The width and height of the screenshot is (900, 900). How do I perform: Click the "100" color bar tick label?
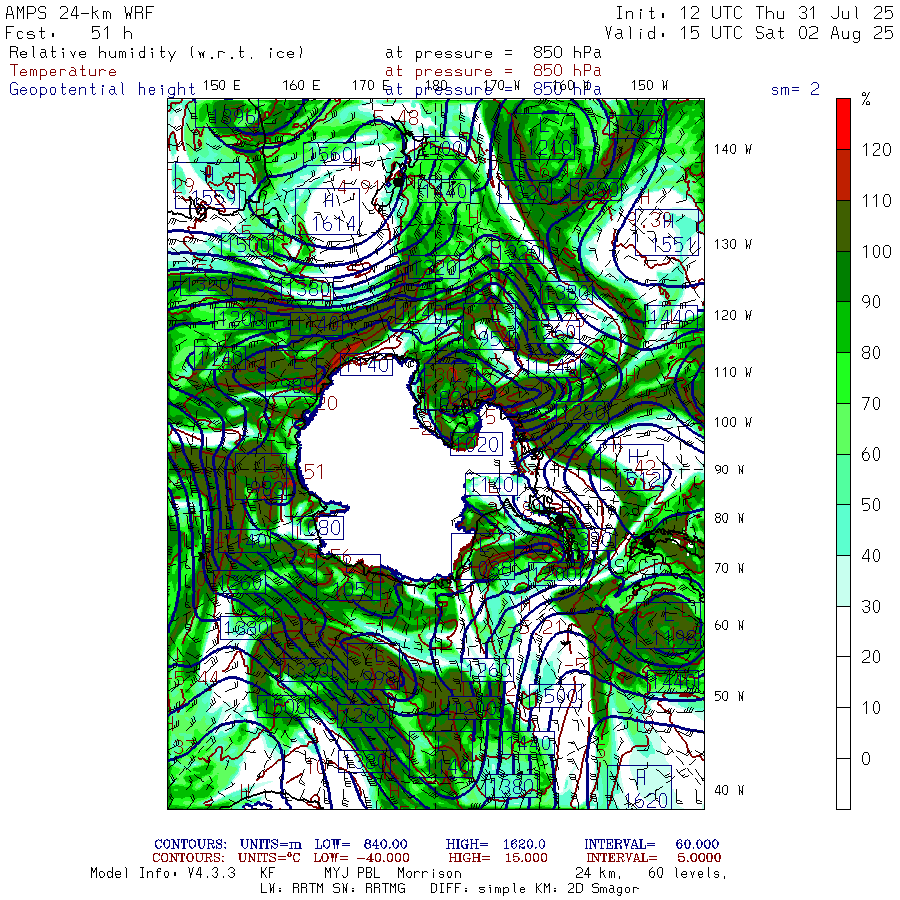(876, 251)
